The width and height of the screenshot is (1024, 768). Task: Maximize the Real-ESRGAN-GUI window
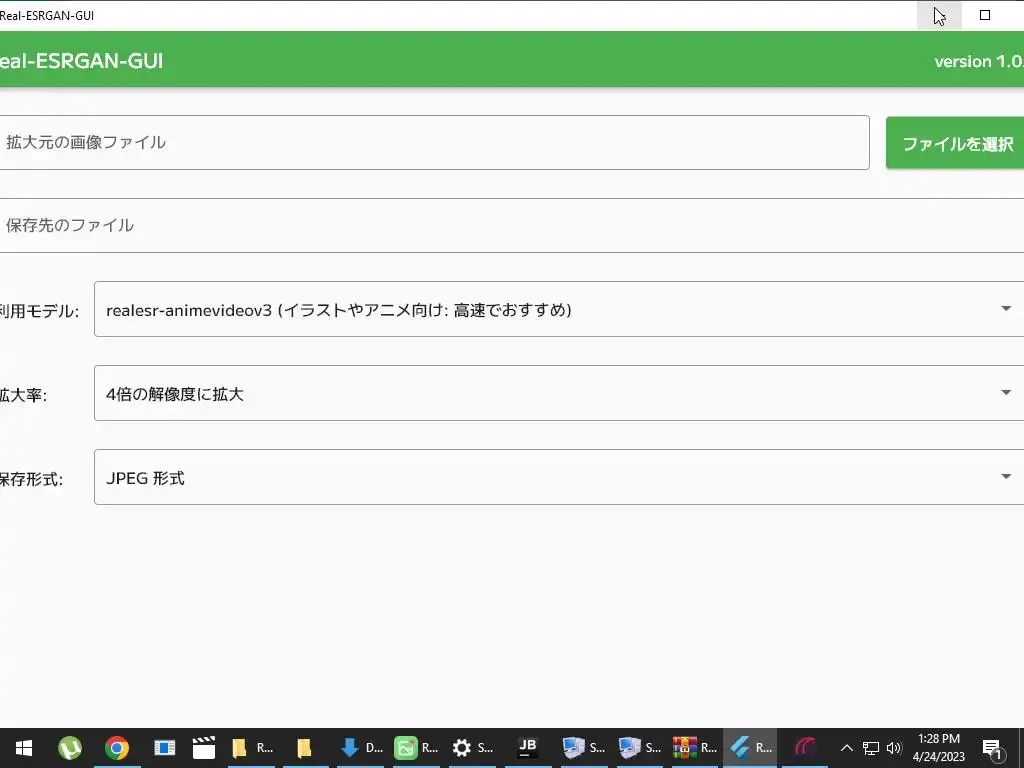(985, 15)
